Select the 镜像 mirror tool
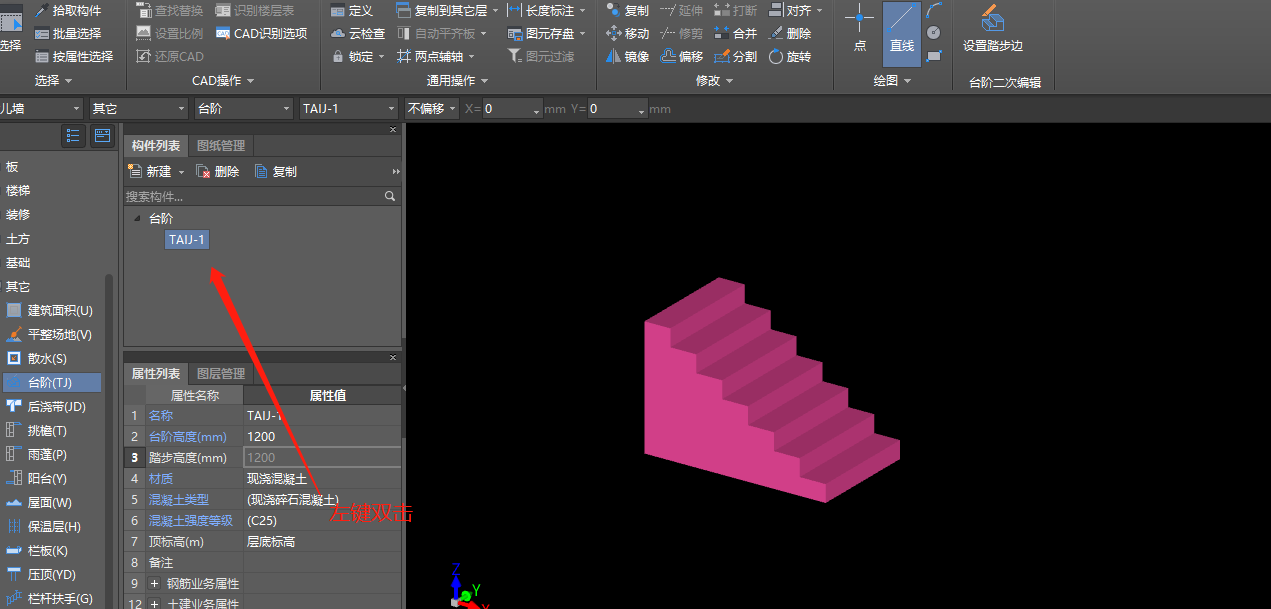The image size is (1271, 609). click(x=627, y=57)
